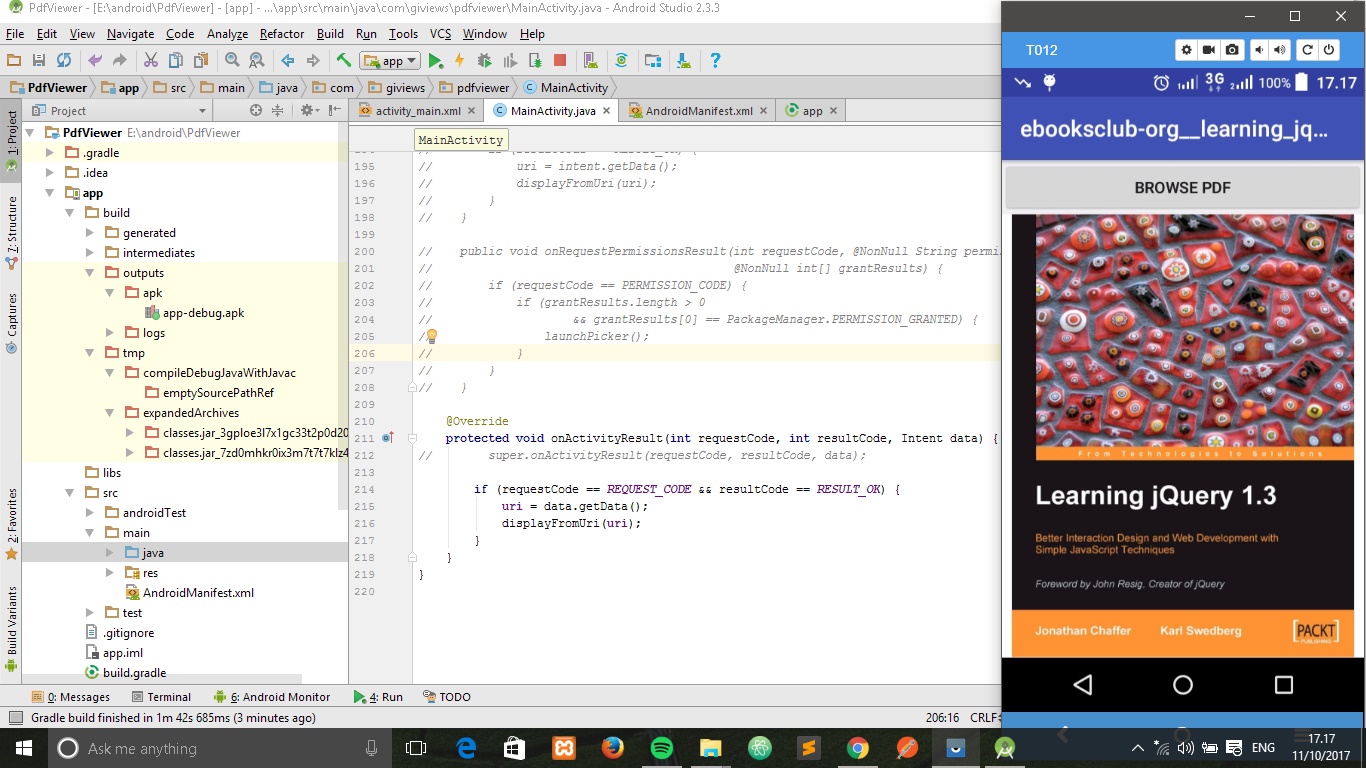
Task: Switch to the activity_main.xml tab
Action: pos(418,111)
